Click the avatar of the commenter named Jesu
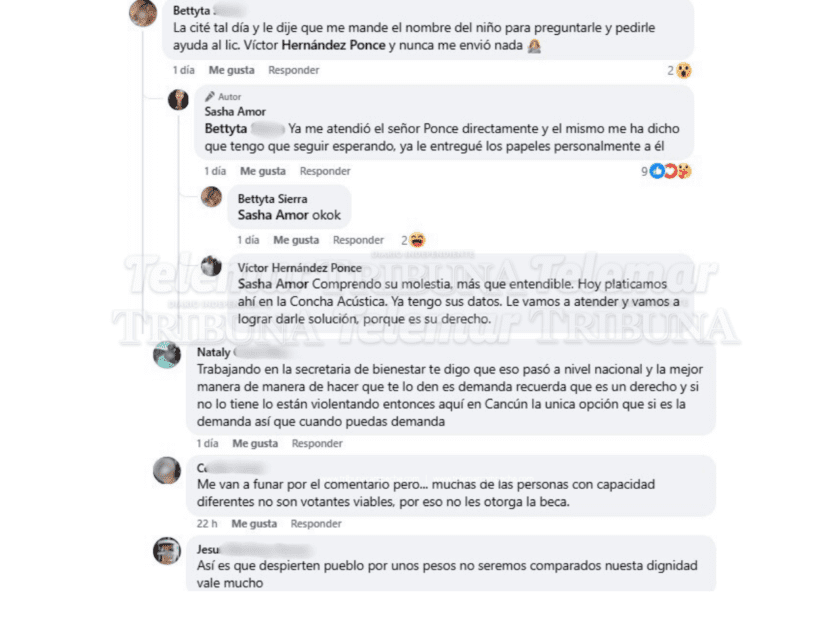Image resolution: width=840 pixels, height=630 pixels. click(167, 551)
